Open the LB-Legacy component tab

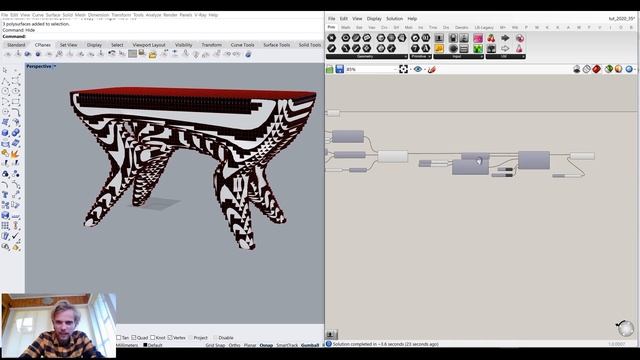click(484, 27)
